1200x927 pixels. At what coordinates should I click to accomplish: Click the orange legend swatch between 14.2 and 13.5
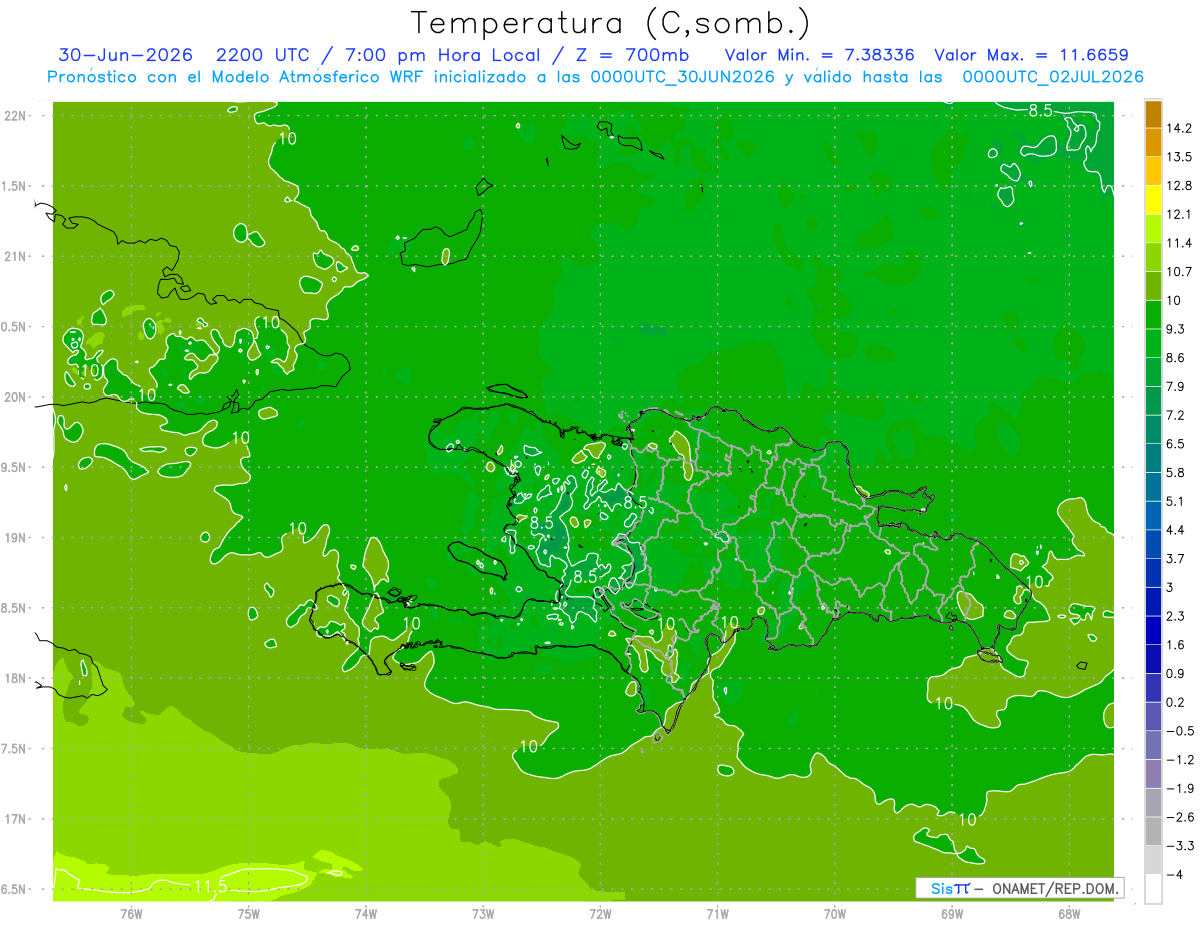click(1153, 143)
